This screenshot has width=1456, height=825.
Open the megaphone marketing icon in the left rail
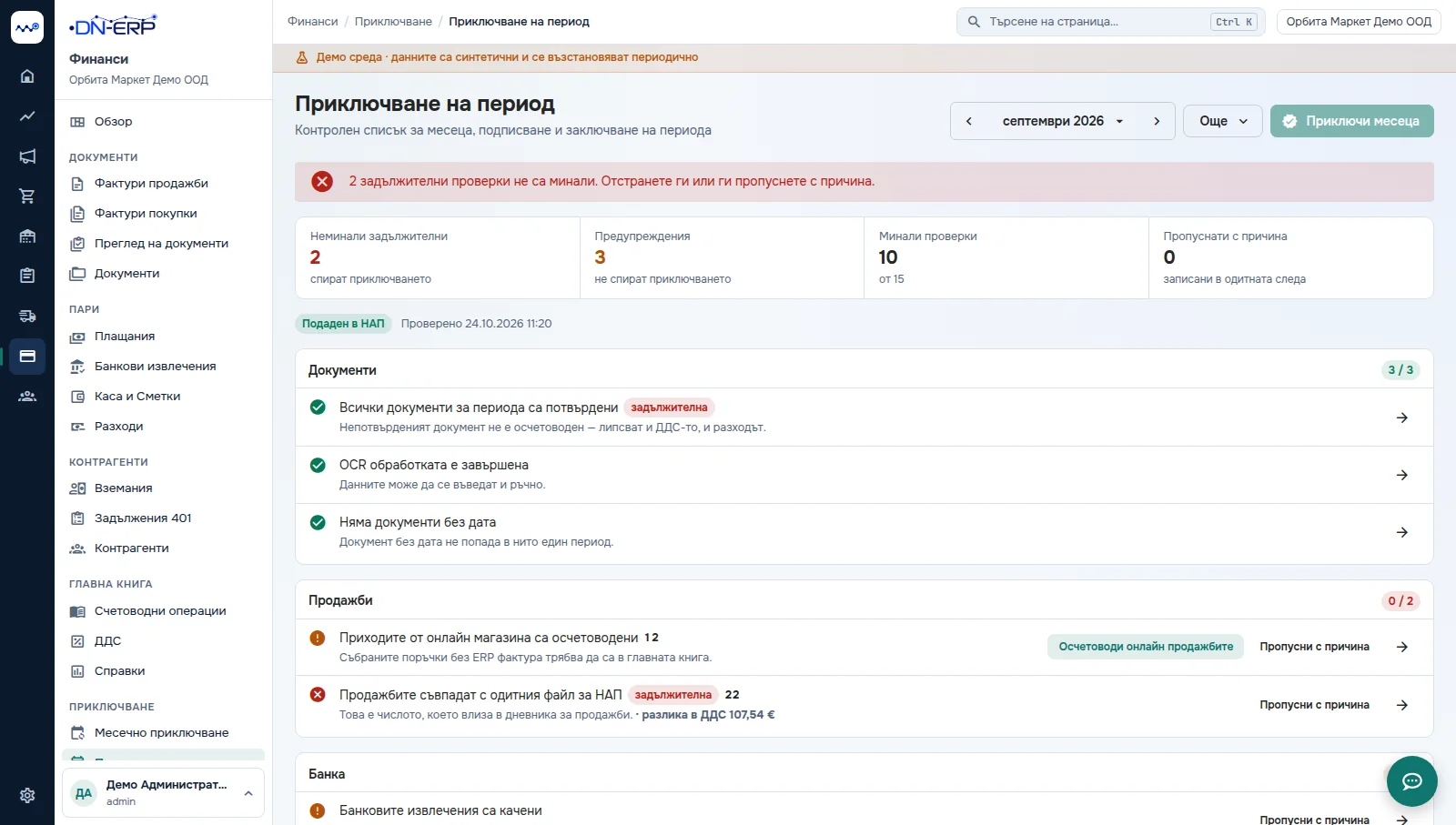pyautogui.click(x=27, y=156)
